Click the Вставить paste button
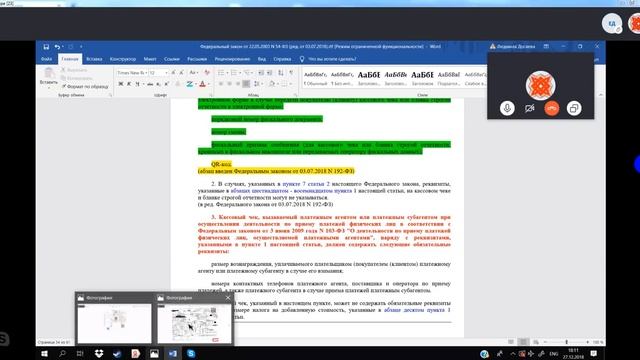The width and height of the screenshot is (640, 360). pos(49,78)
